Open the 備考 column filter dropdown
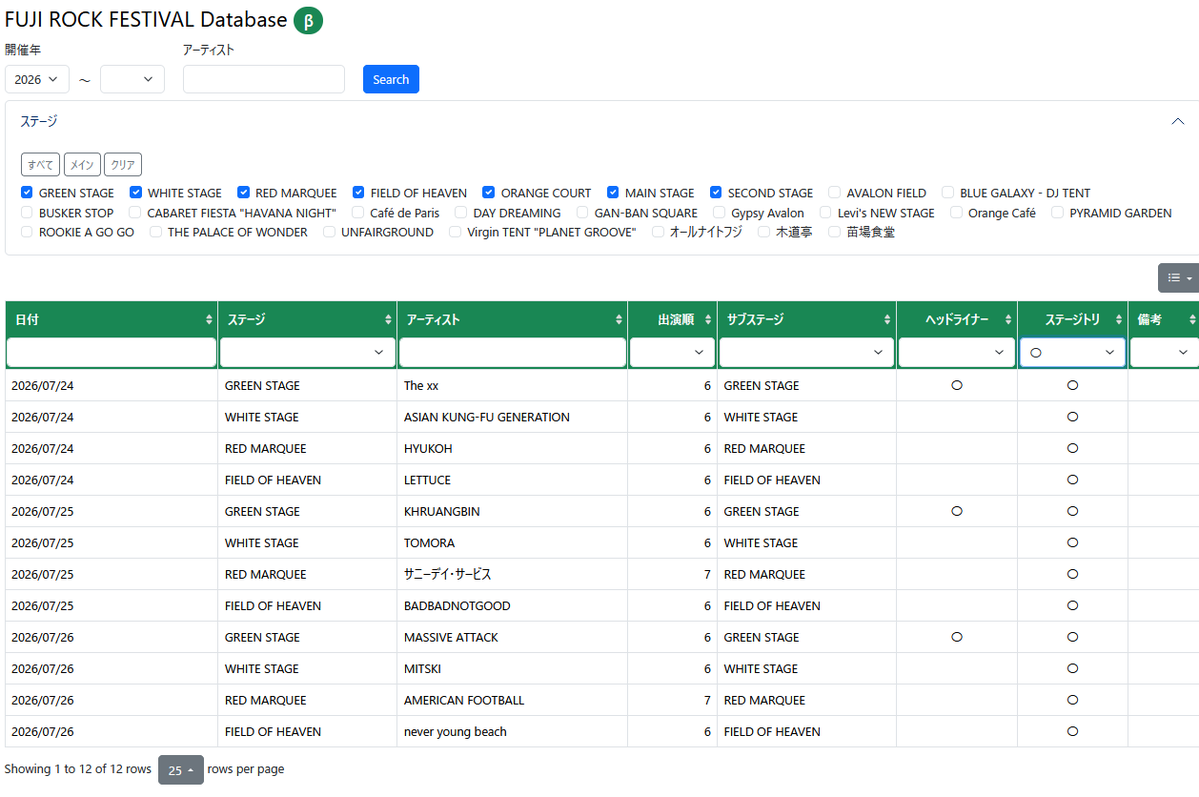Viewport: 1199px width, 797px height. coord(1165,353)
